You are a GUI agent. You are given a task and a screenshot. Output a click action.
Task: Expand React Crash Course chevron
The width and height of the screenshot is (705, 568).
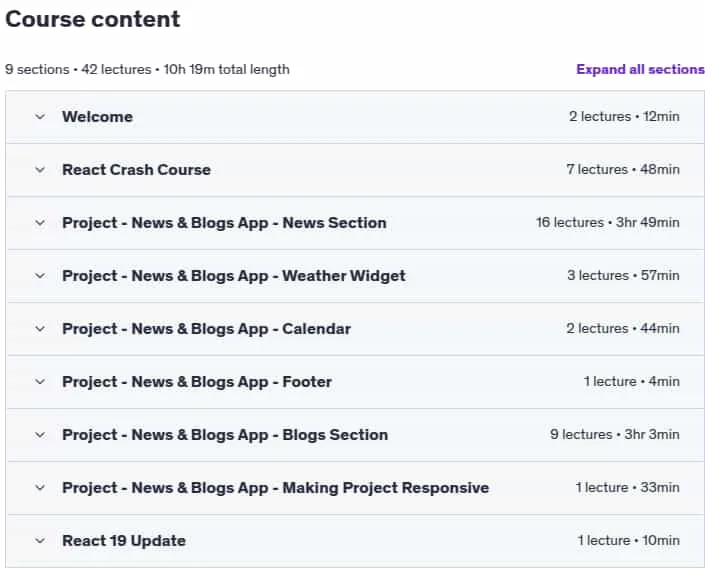pos(40,170)
